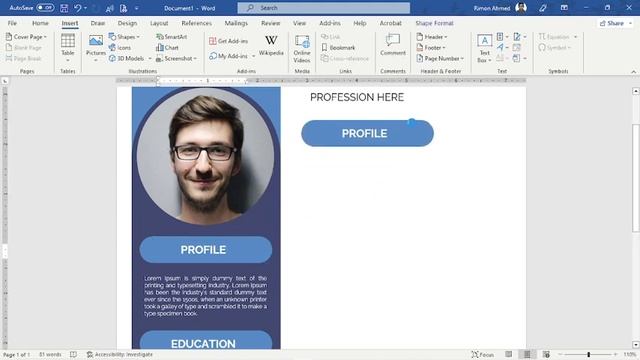Click the Text Box button

tap(484, 49)
